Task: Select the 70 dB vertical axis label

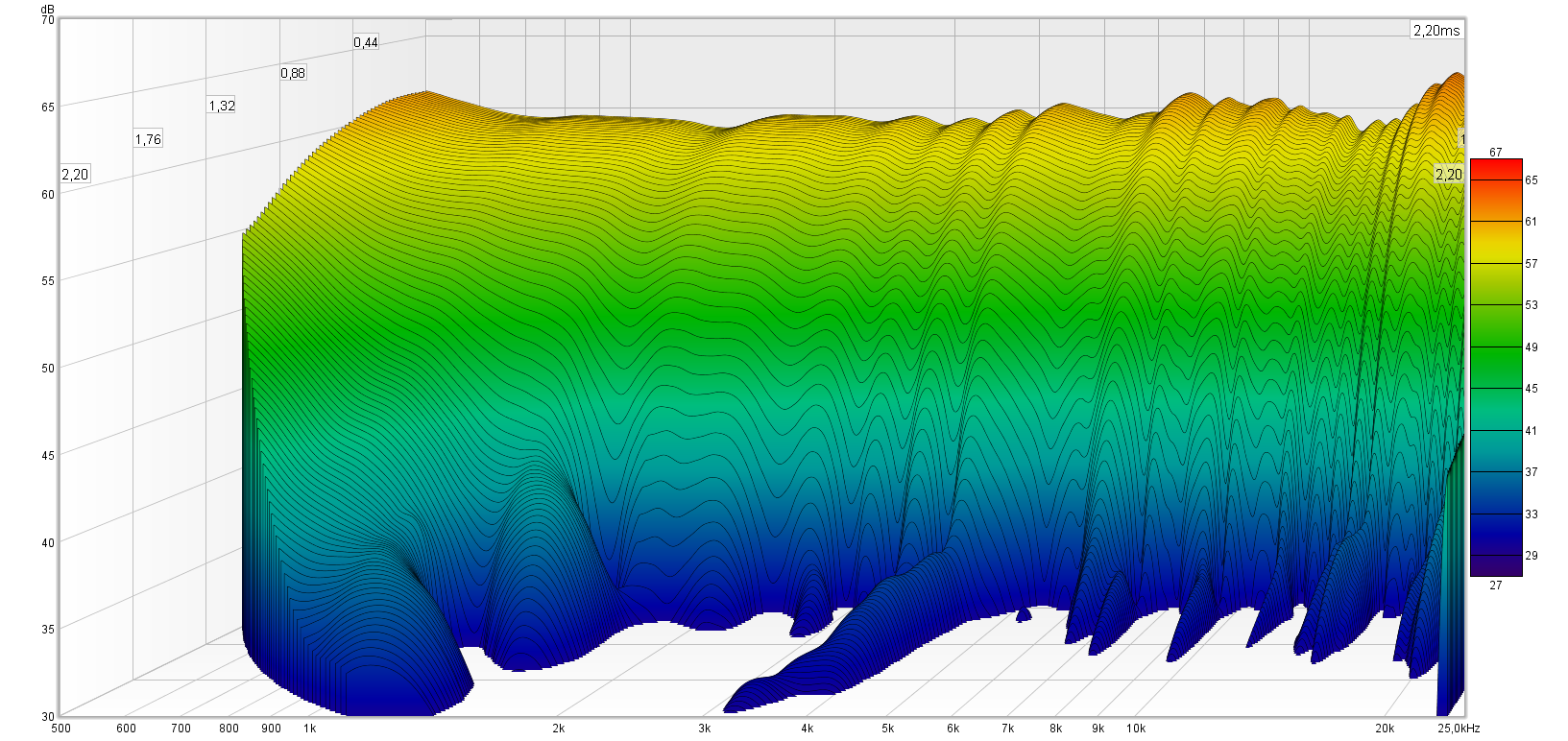Action: click(x=47, y=20)
